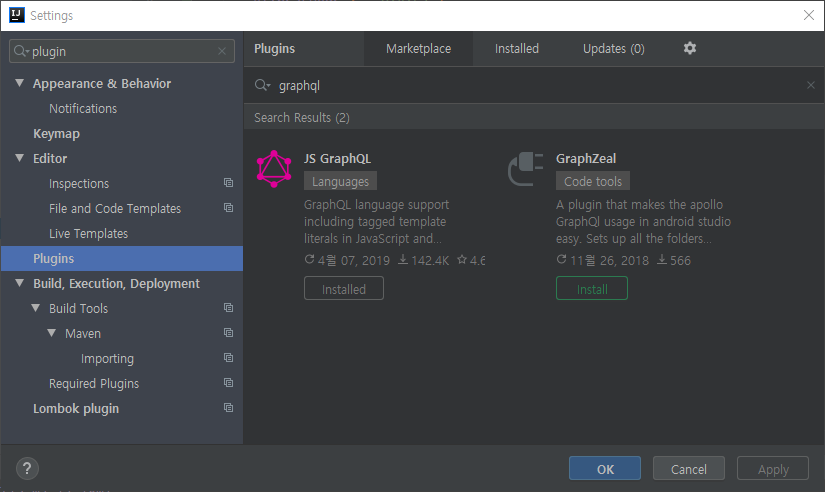Clear the settings search with the x icon
The width and height of the screenshot is (825, 492).
point(222,51)
